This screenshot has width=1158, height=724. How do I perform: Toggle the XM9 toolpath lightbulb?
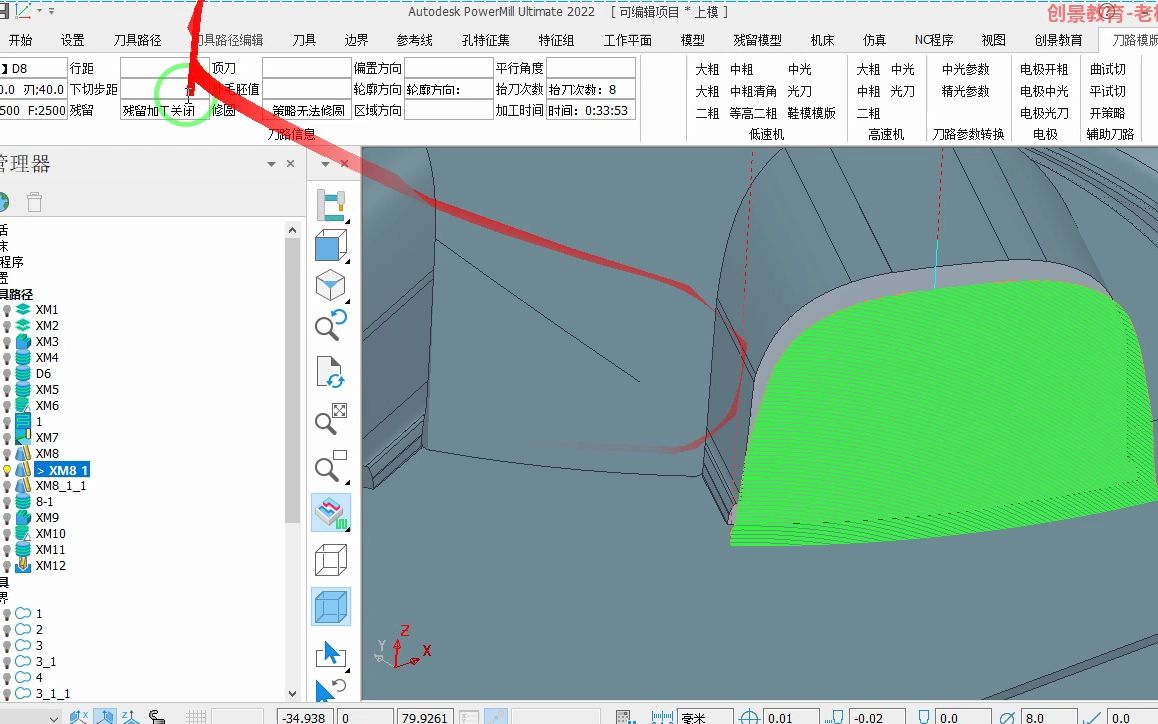7,518
